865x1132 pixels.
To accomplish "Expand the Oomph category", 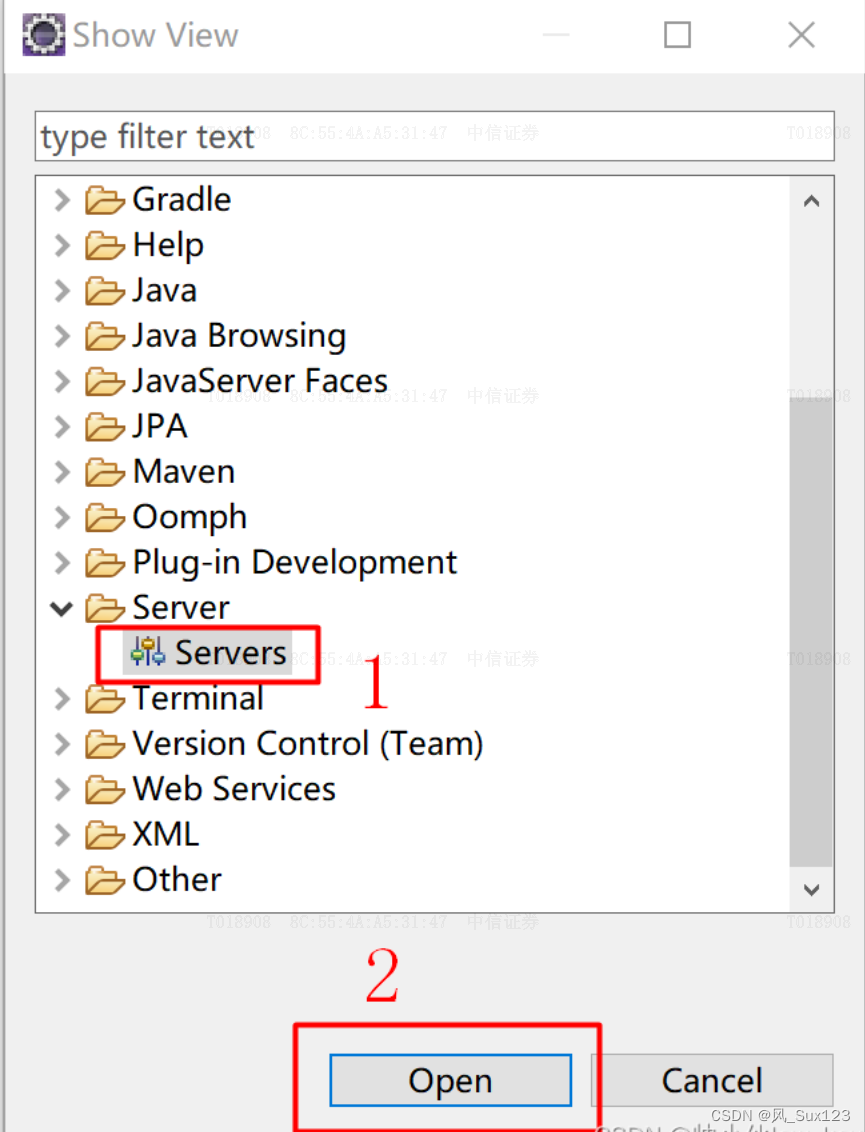I will tap(63, 518).
